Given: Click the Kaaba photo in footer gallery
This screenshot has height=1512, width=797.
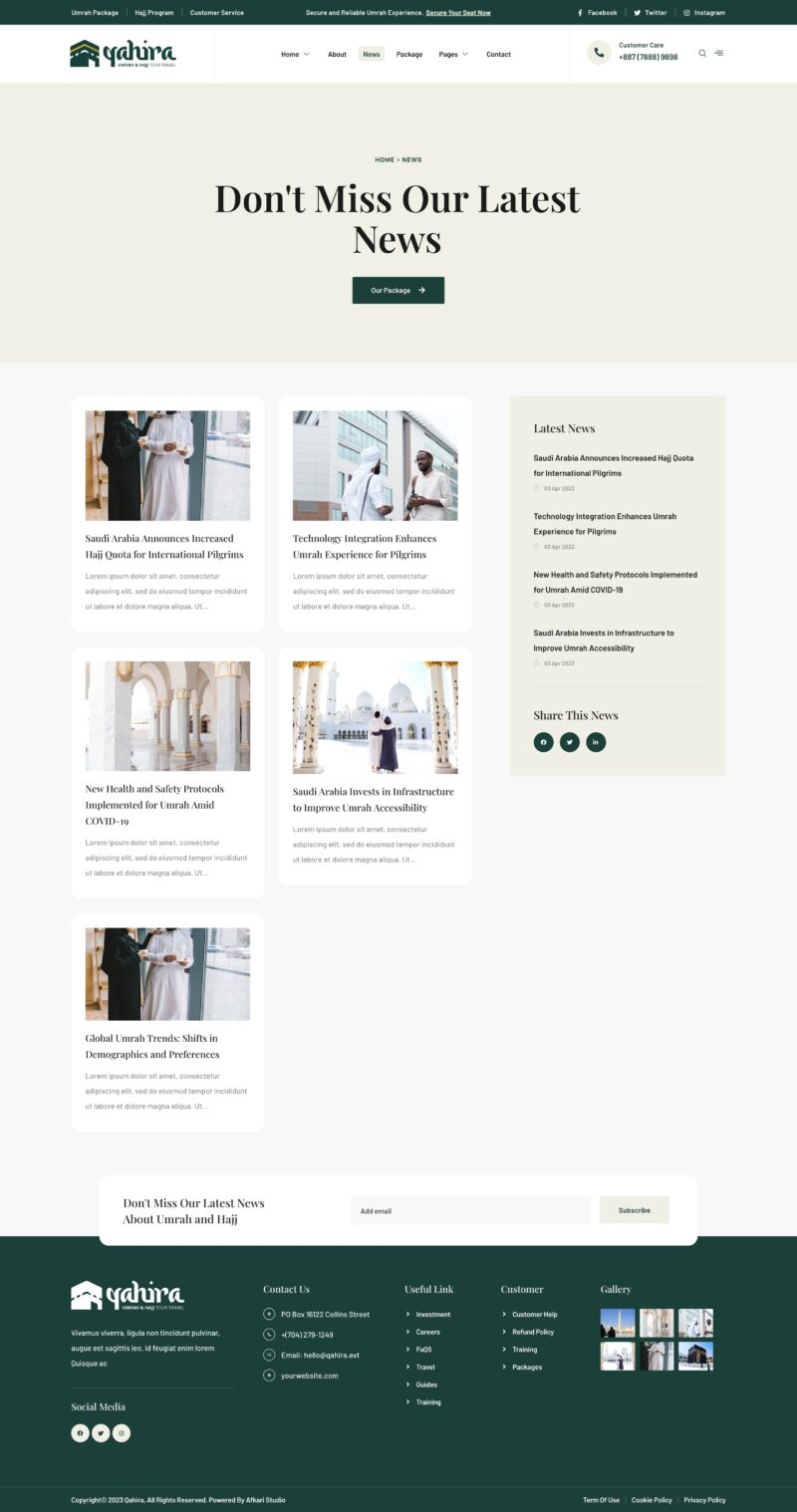Looking at the screenshot, I should (x=695, y=1356).
